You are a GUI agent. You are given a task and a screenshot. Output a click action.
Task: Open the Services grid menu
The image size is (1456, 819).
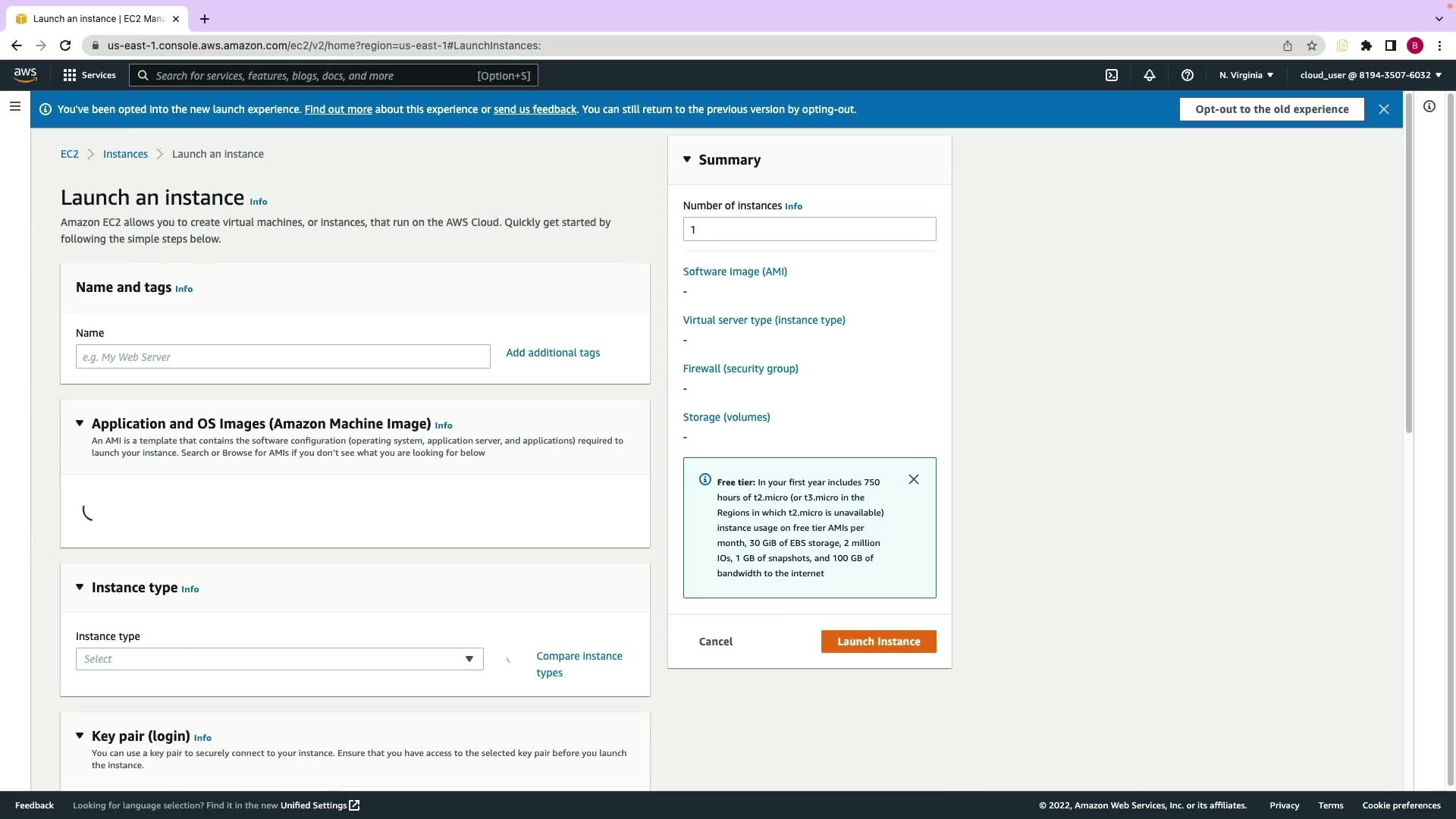[x=89, y=75]
